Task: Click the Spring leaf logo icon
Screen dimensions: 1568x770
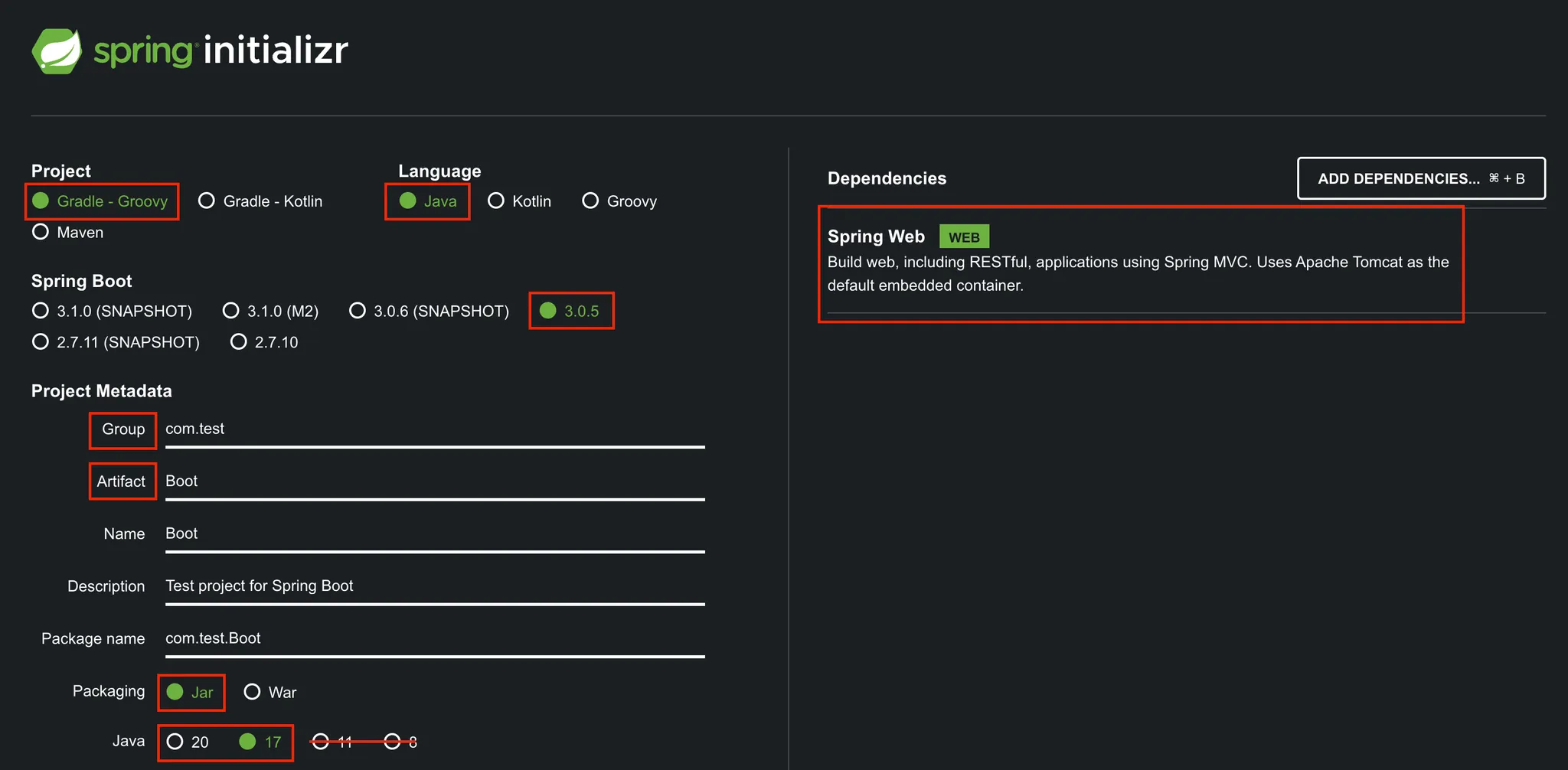Action: pos(57,51)
